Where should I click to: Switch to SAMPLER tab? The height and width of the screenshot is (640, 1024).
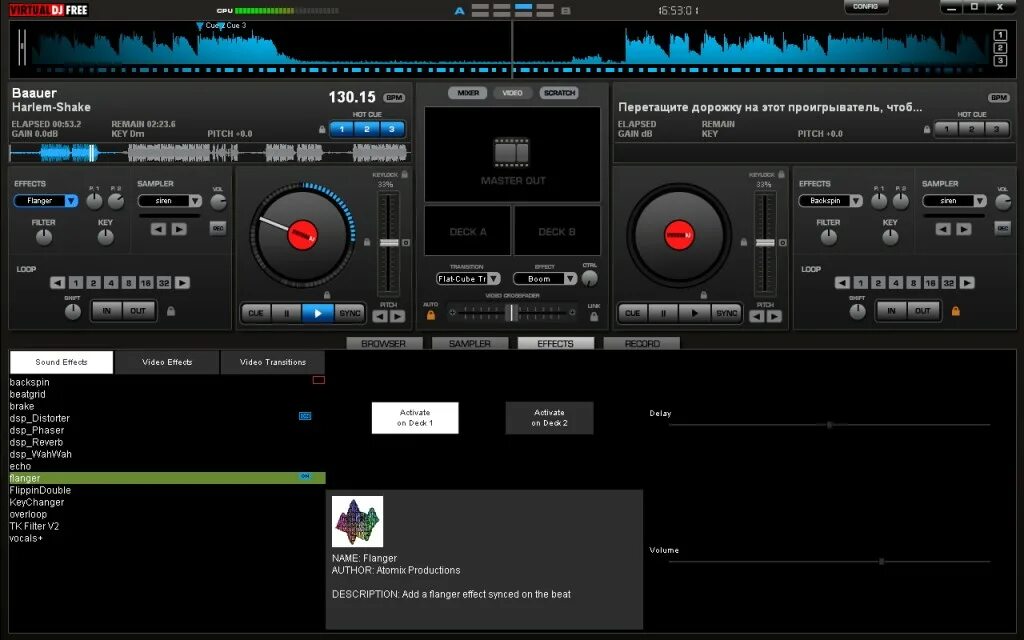[470, 344]
